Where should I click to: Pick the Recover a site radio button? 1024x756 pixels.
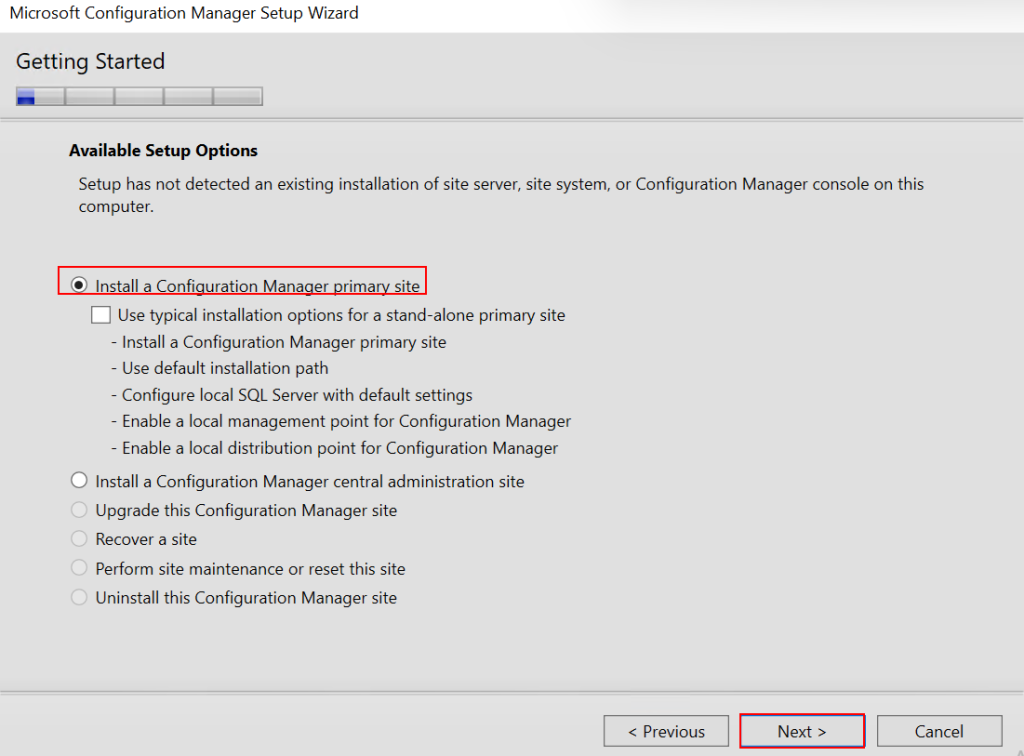[x=80, y=539]
